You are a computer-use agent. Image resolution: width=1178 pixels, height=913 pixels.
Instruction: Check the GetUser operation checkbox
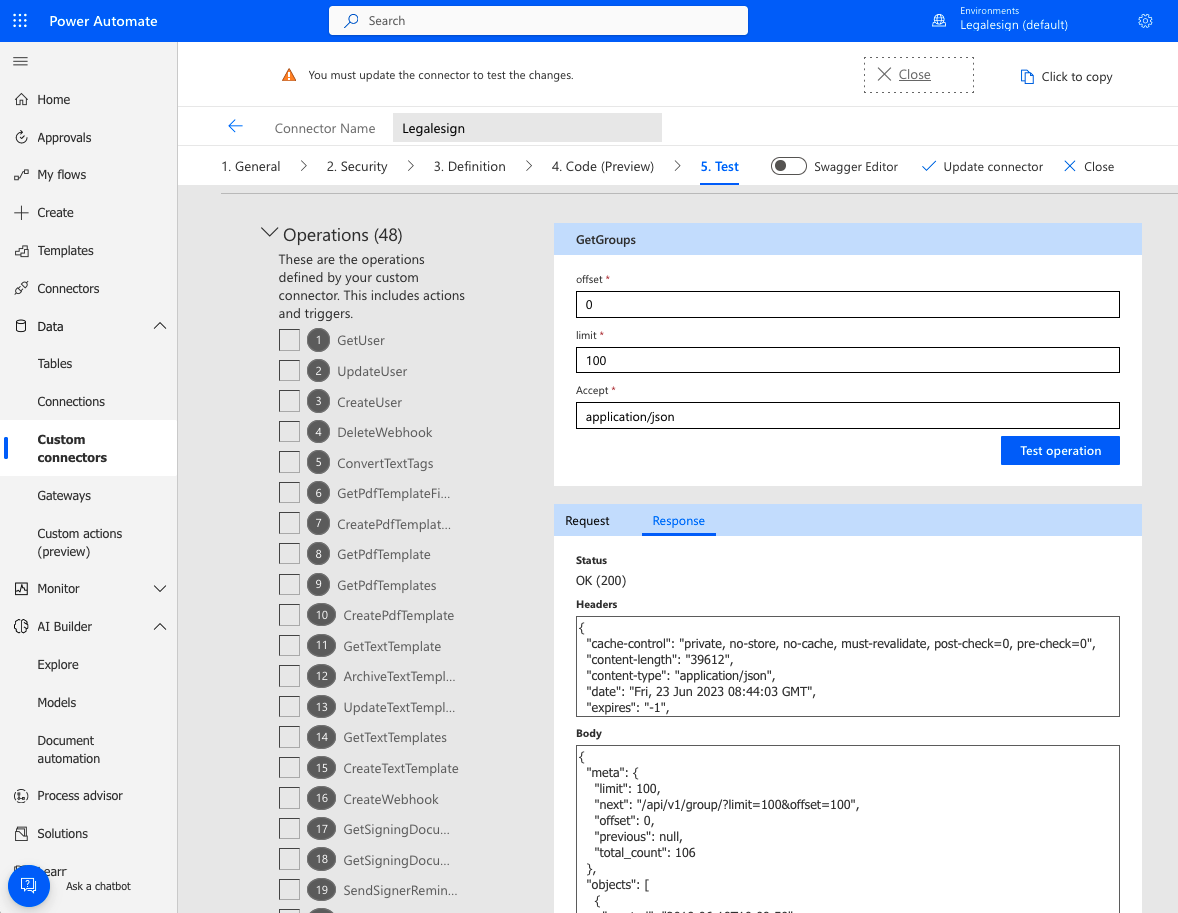point(289,340)
